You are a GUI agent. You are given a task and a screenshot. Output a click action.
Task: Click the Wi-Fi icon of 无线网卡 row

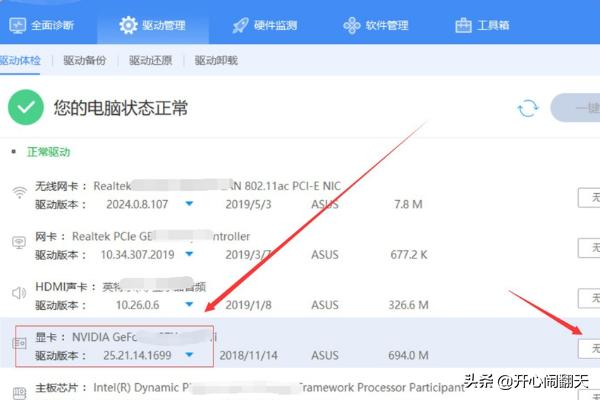tap(19, 192)
